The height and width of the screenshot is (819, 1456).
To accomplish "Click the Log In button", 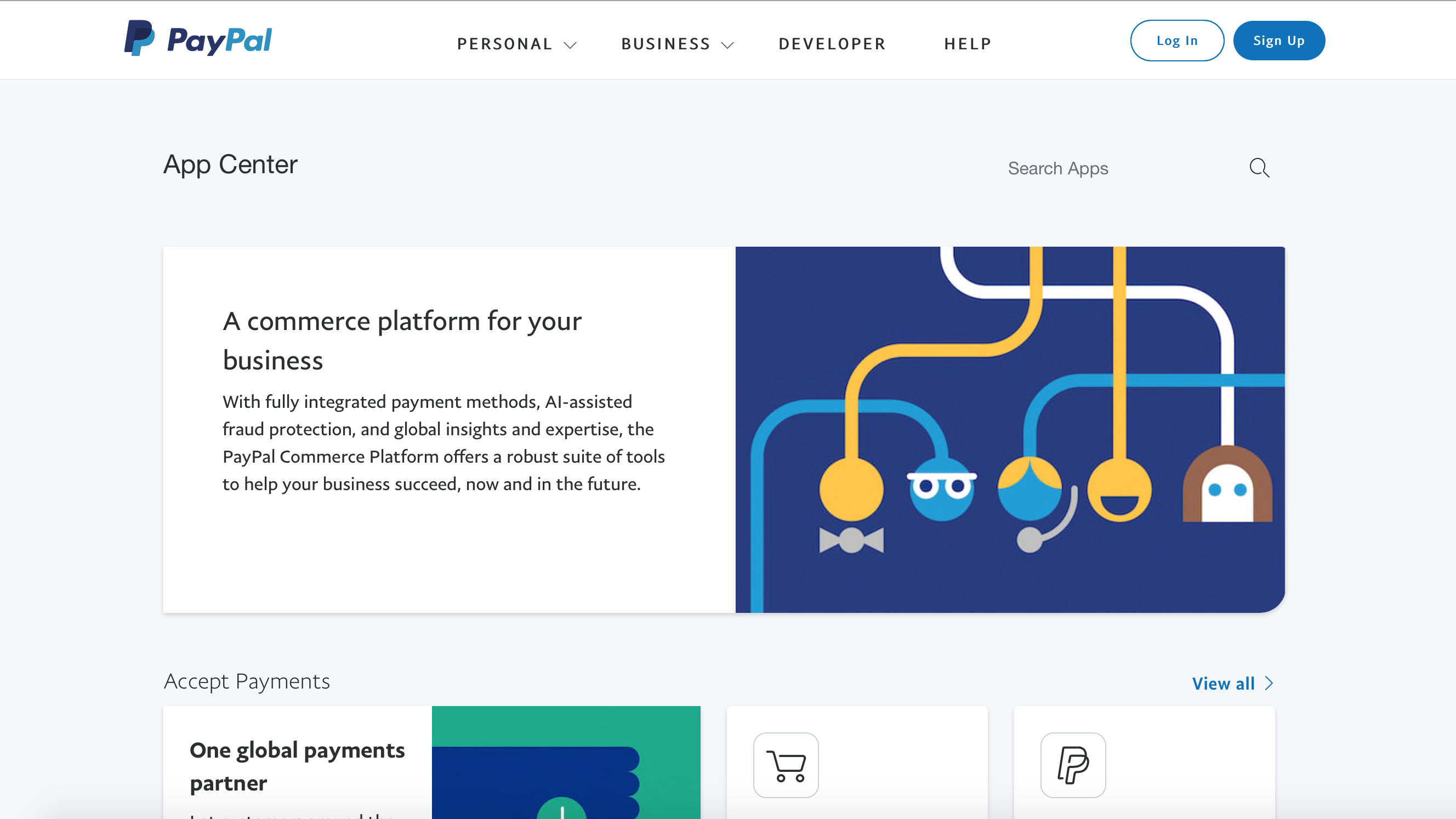I will pos(1177,40).
